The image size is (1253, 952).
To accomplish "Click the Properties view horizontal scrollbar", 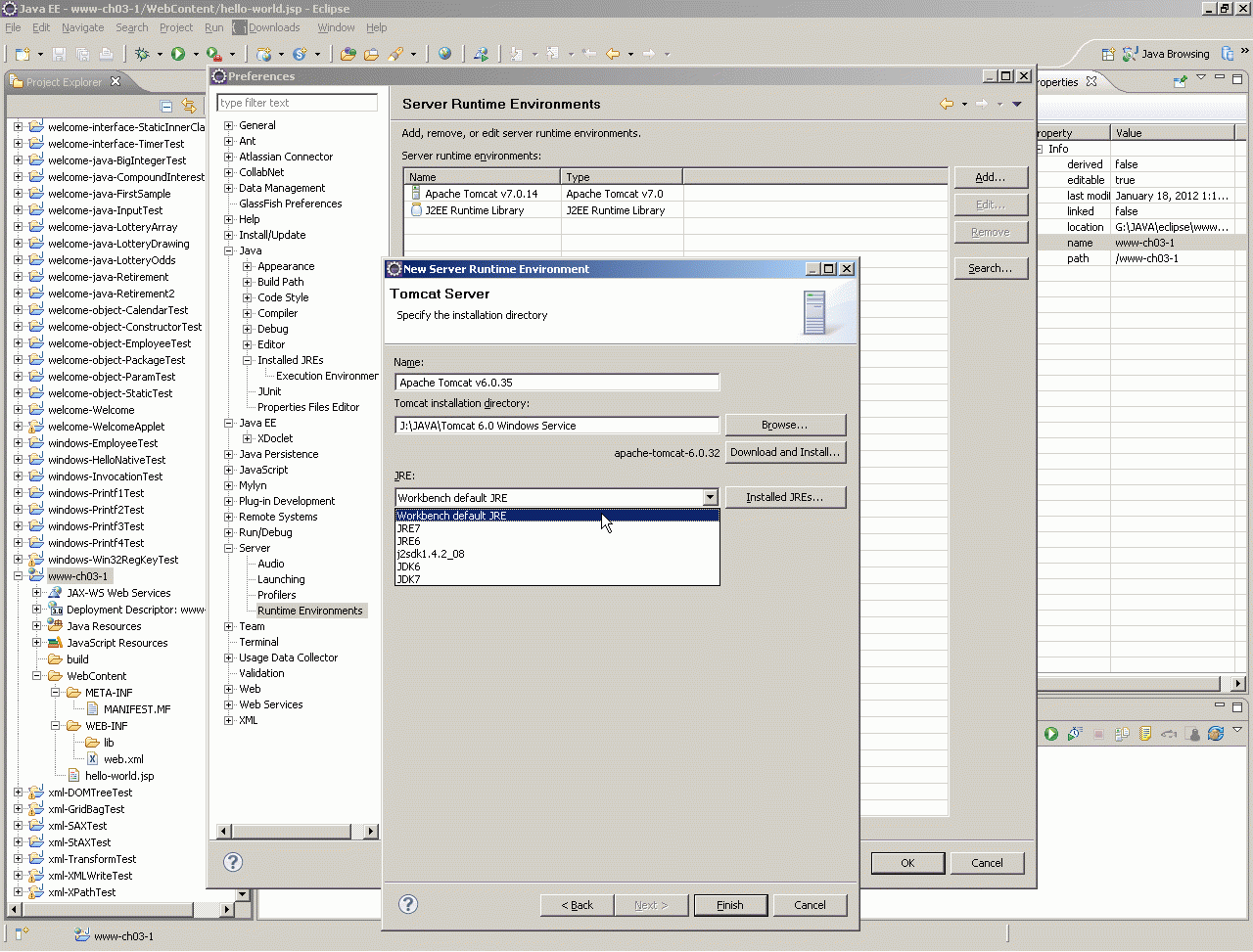I will (1142, 683).
